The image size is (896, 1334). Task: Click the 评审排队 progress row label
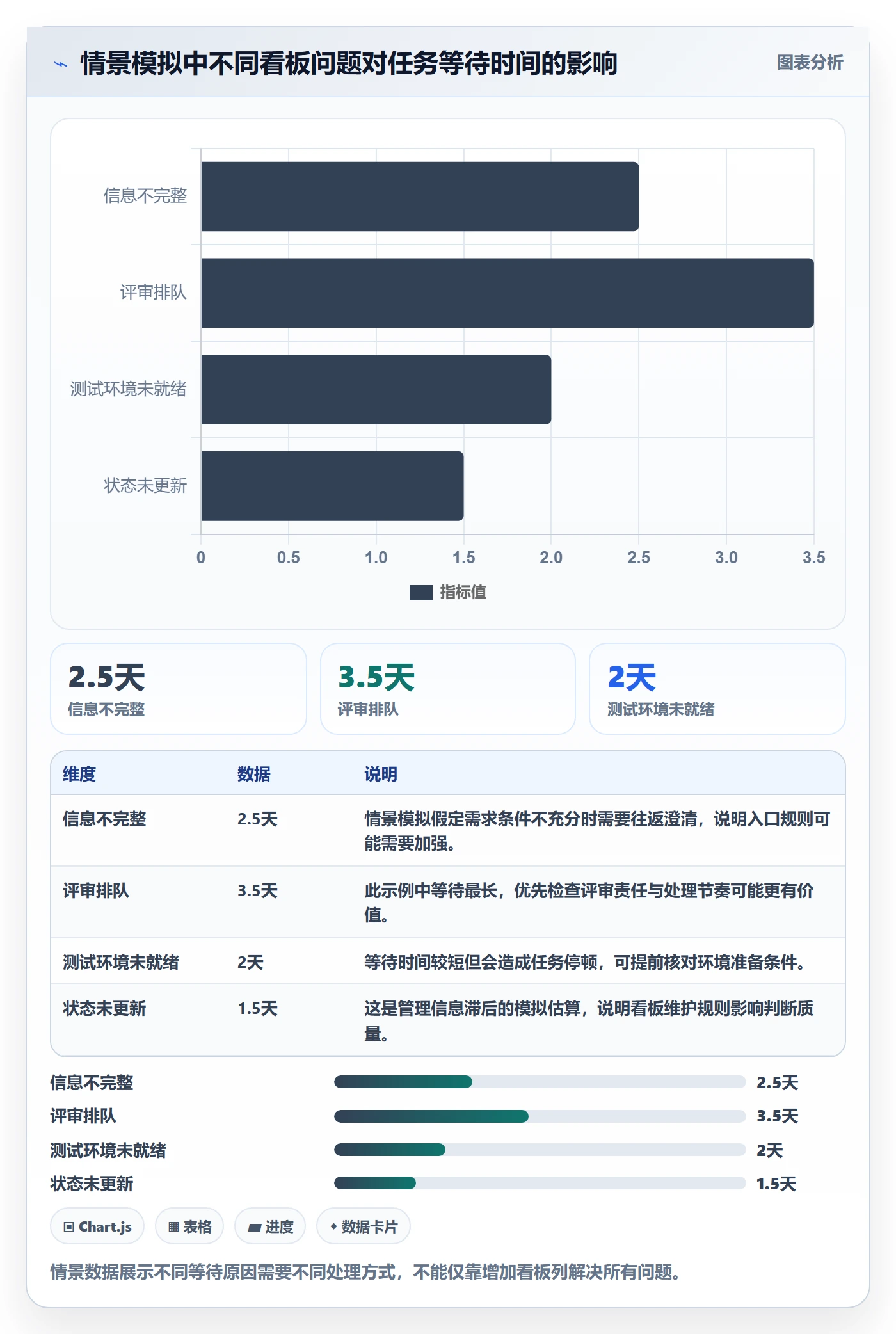(83, 1116)
